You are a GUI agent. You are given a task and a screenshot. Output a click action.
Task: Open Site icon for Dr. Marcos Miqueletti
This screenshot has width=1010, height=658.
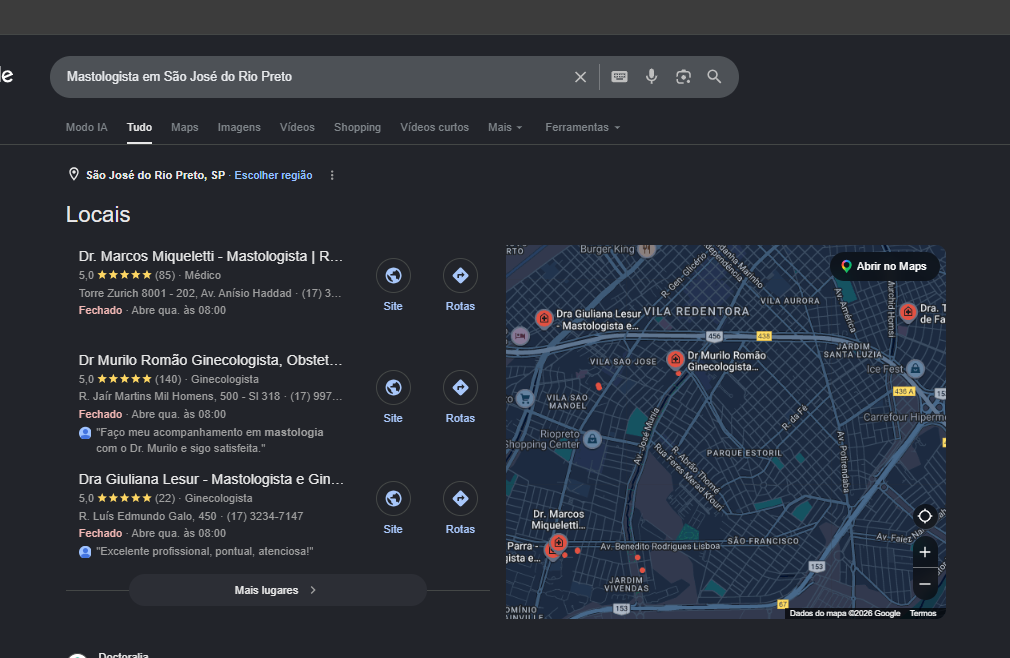tap(393, 276)
